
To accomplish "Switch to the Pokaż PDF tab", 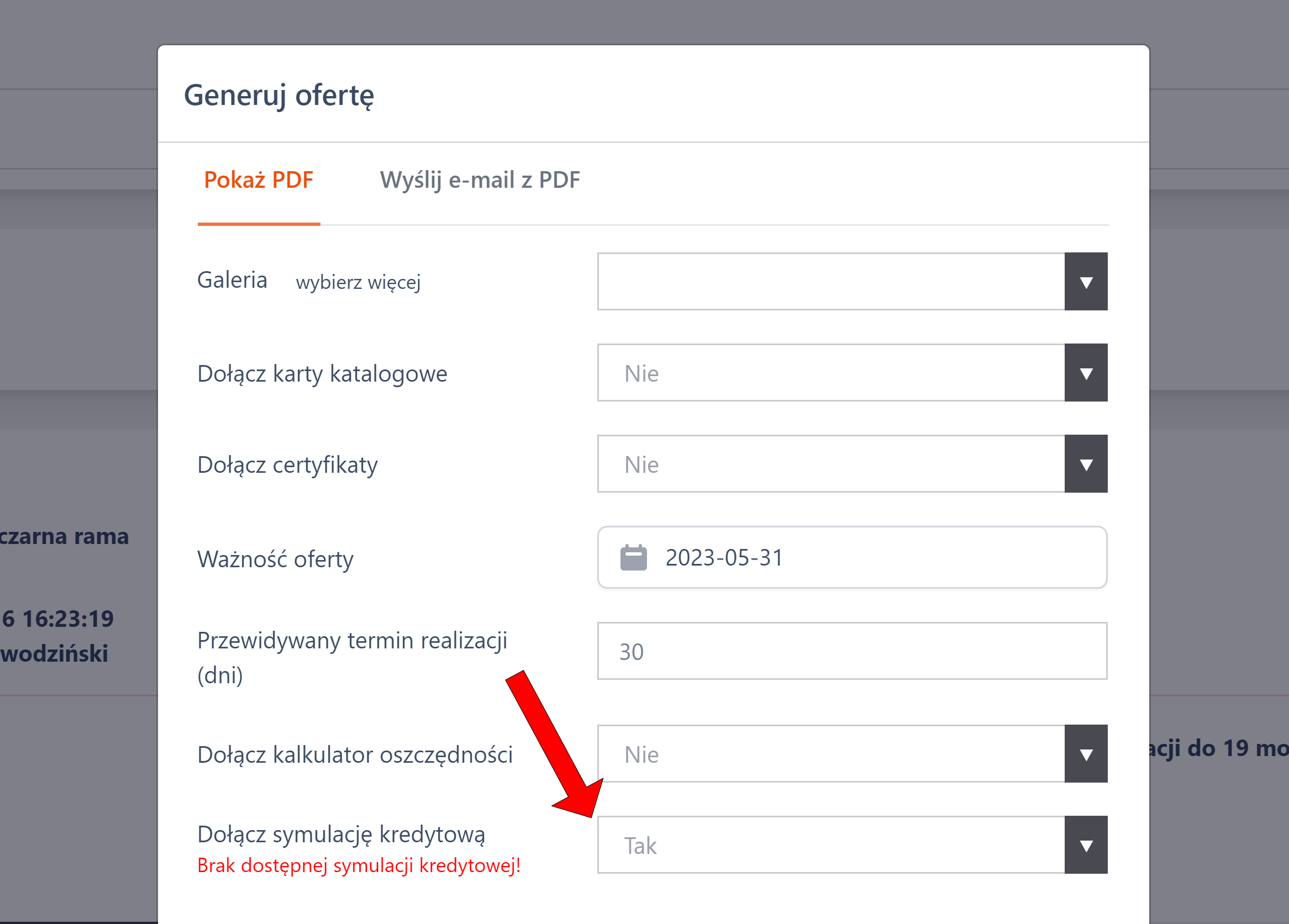I will (259, 180).
